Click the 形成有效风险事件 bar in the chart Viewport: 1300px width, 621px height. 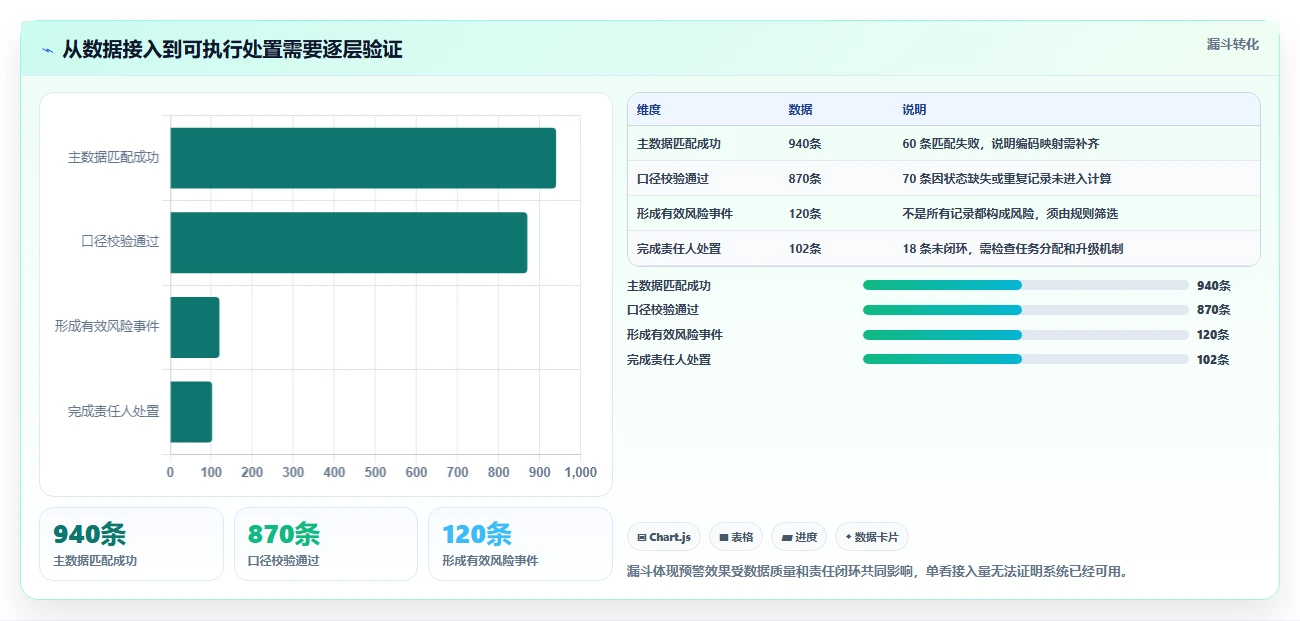tap(194, 327)
